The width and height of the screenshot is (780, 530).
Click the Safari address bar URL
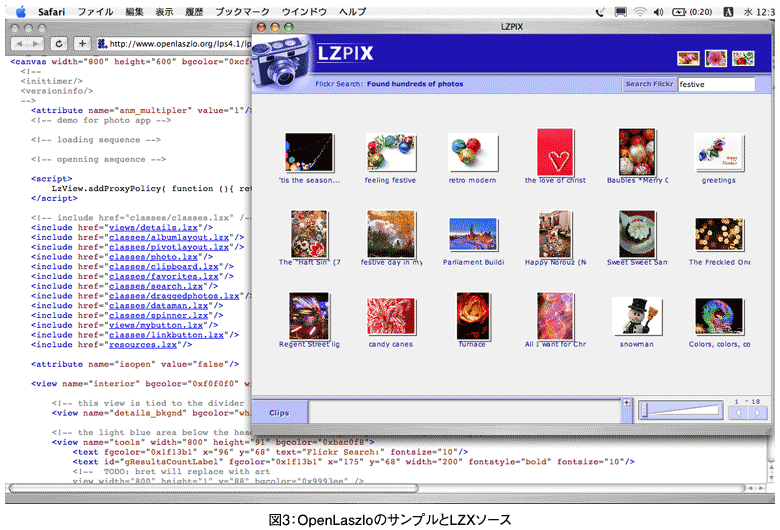[180, 44]
